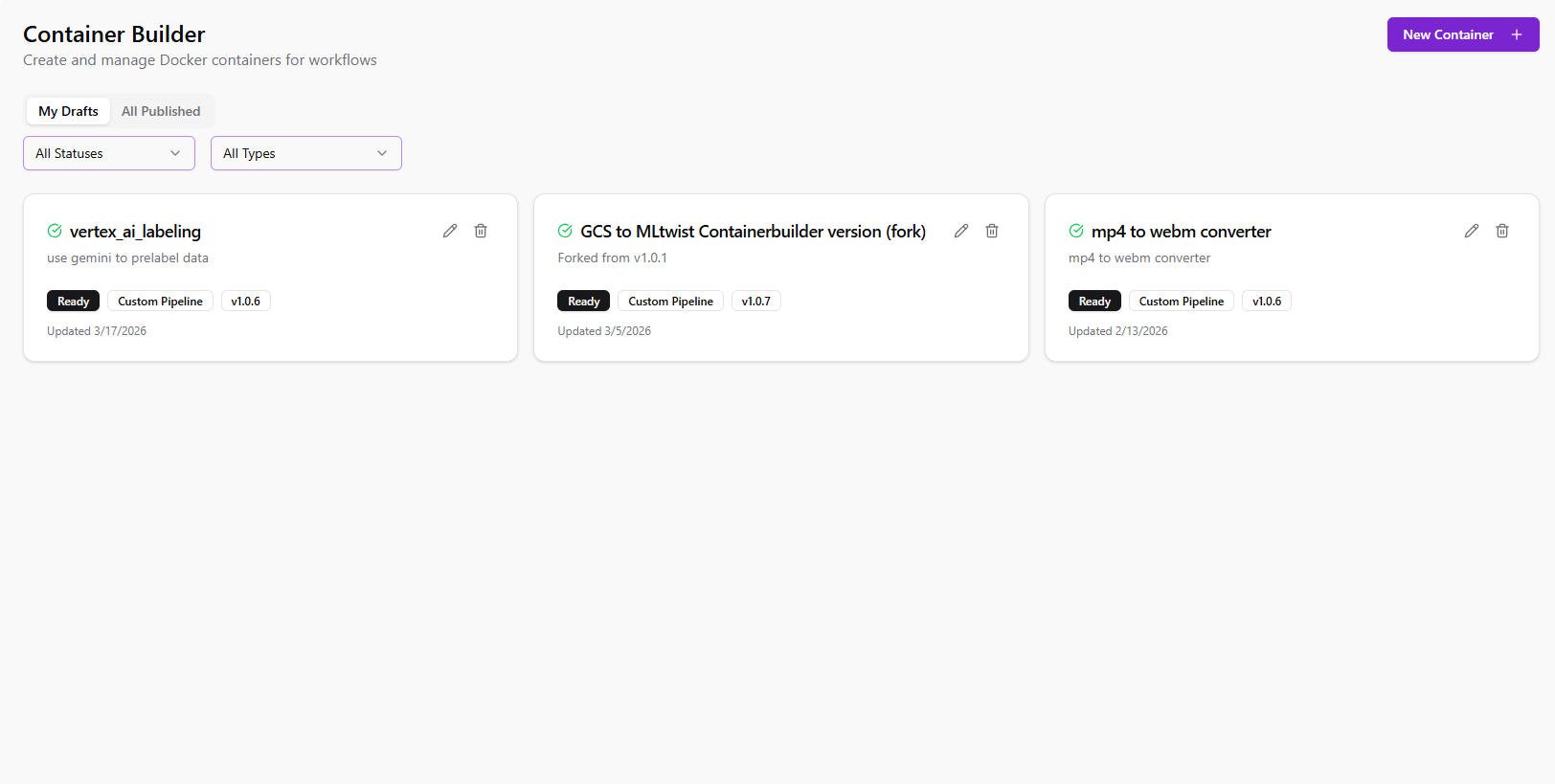
Task: Select the My Drafts tab
Action: [68, 111]
